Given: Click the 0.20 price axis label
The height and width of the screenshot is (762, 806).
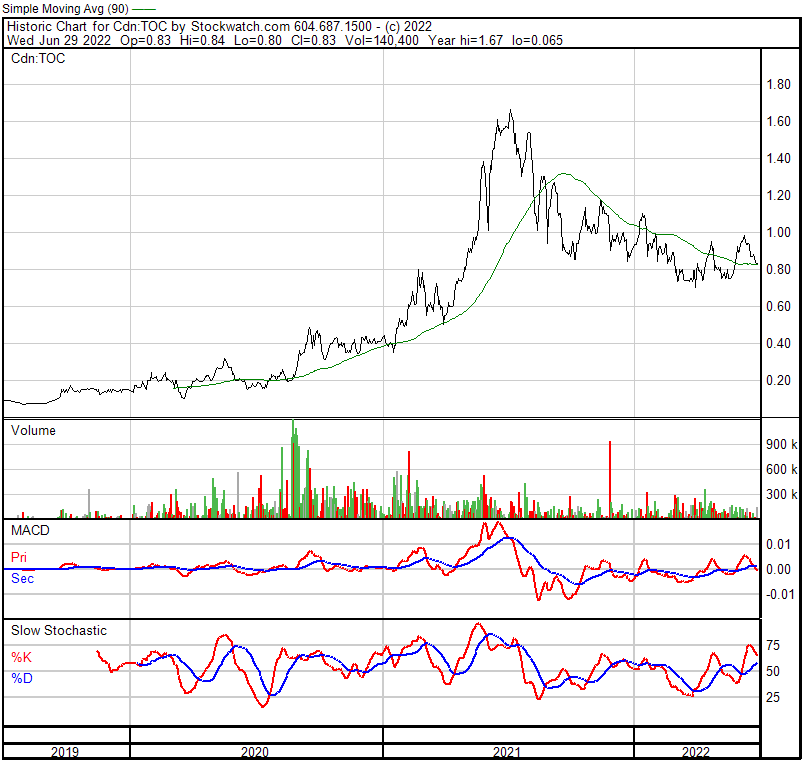Looking at the screenshot, I should (778, 381).
